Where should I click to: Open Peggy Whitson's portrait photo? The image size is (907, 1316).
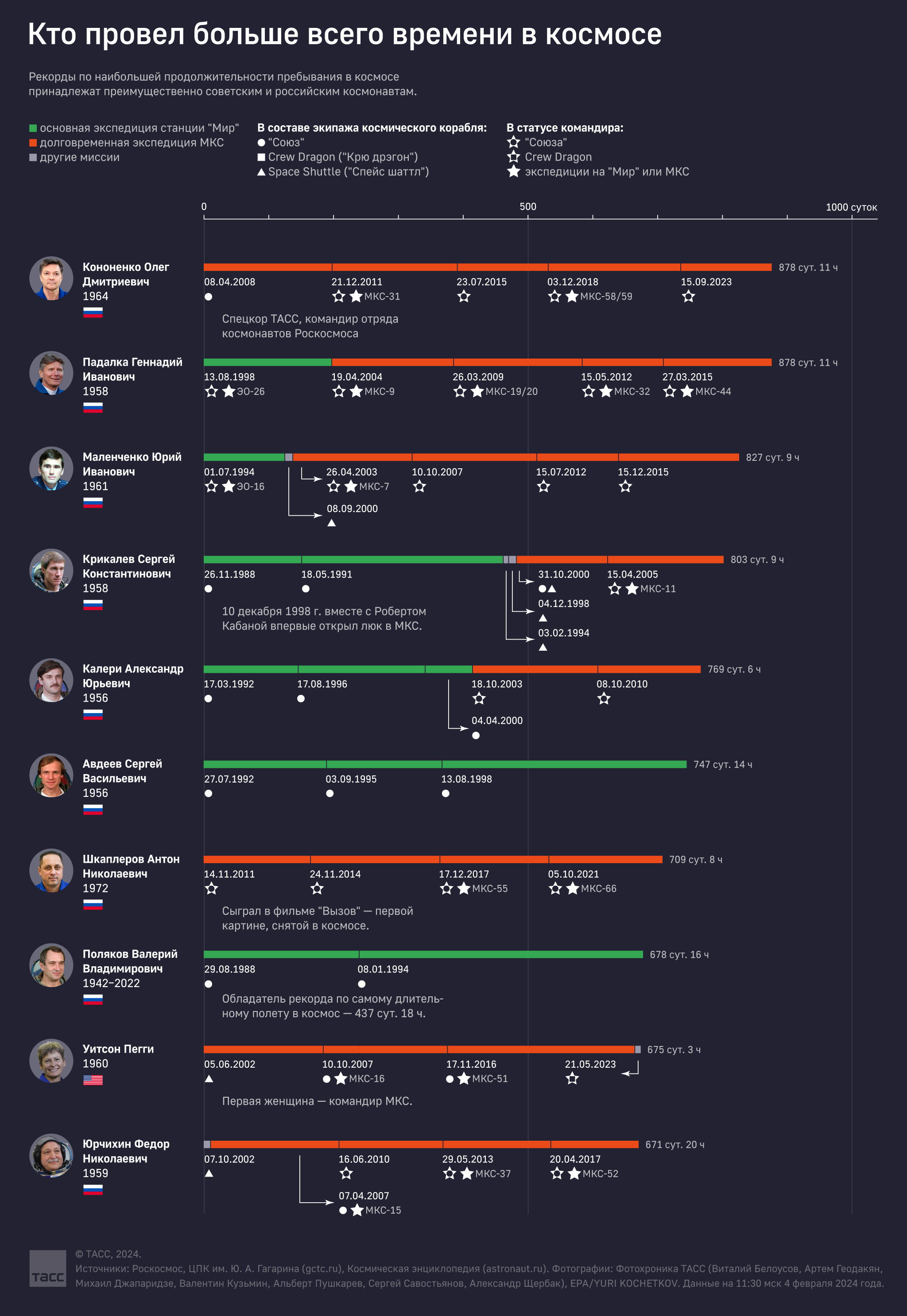(51, 1061)
